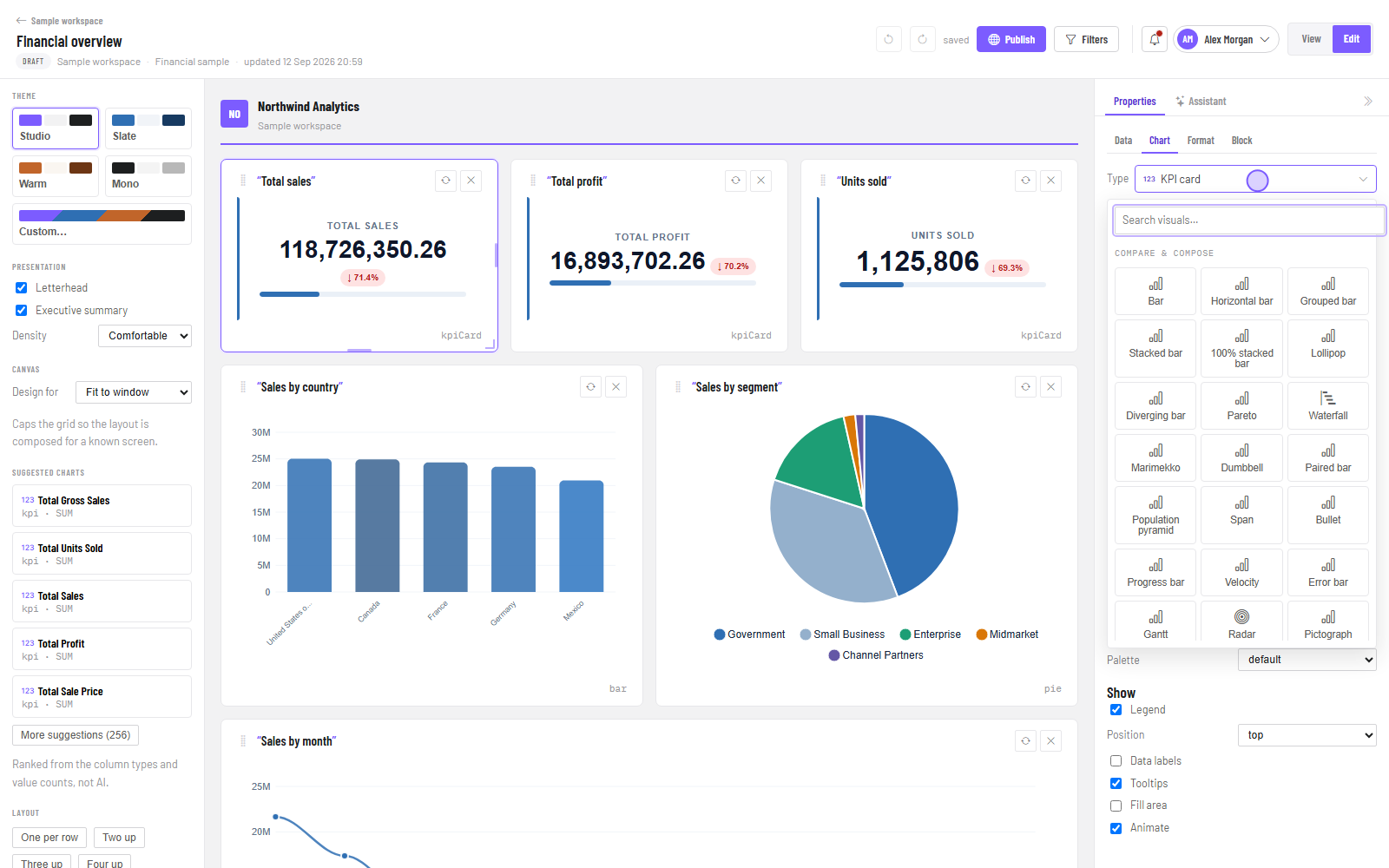Turn off Tooltips
This screenshot has width=1389, height=868.
click(1116, 784)
